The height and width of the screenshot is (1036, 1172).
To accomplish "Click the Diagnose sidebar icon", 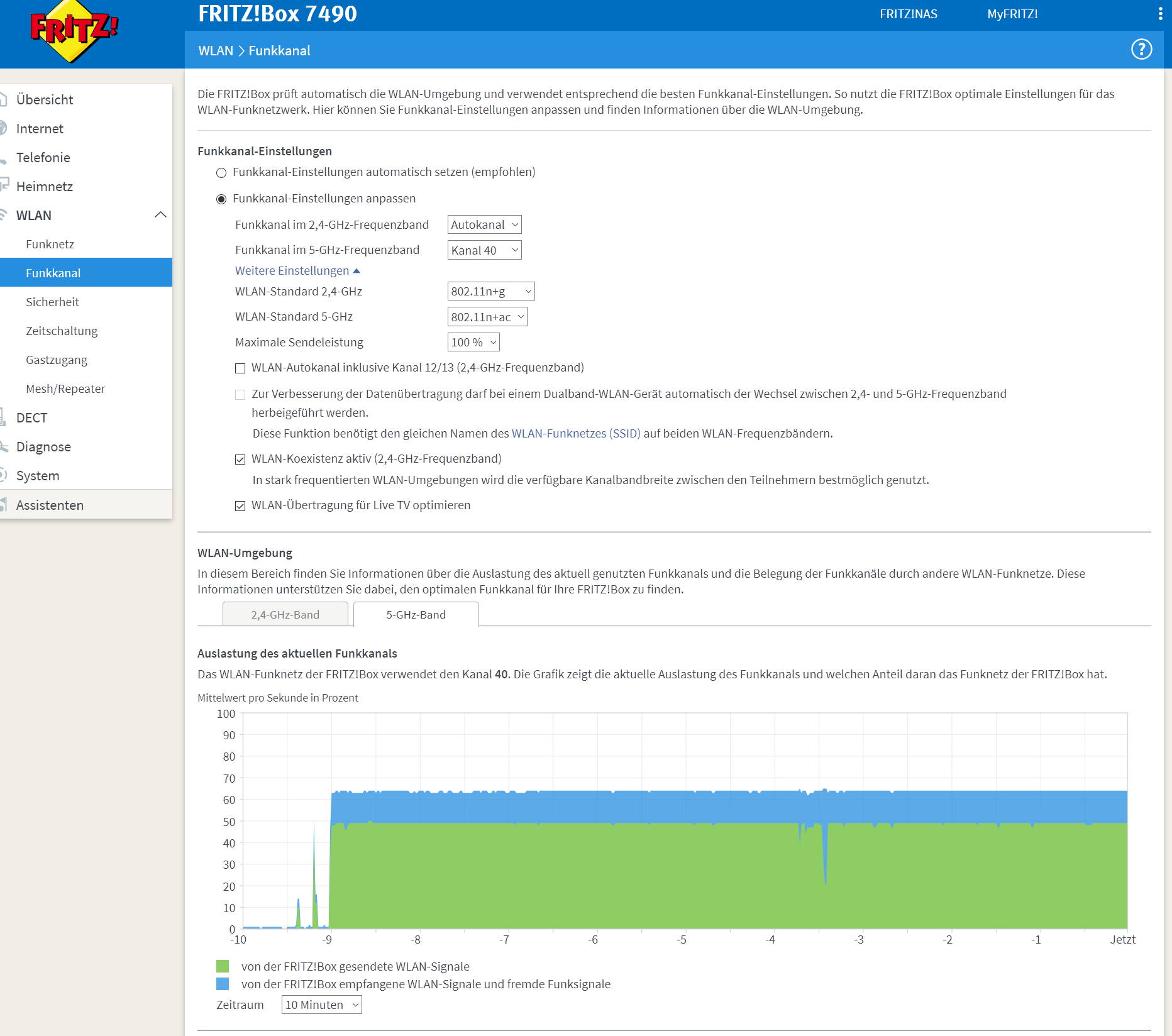I will pyautogui.click(x=4, y=446).
